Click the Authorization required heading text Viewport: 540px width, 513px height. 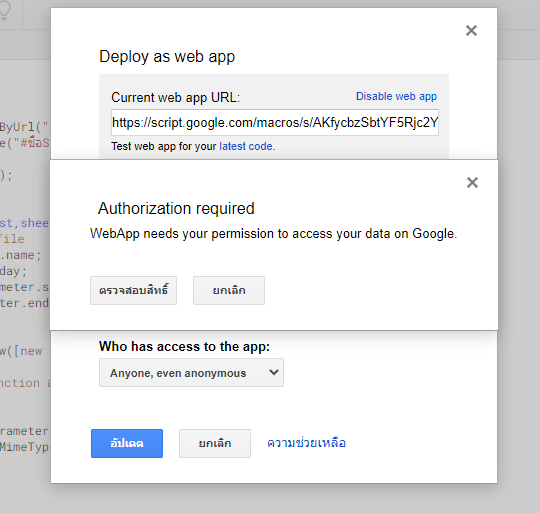point(176,208)
